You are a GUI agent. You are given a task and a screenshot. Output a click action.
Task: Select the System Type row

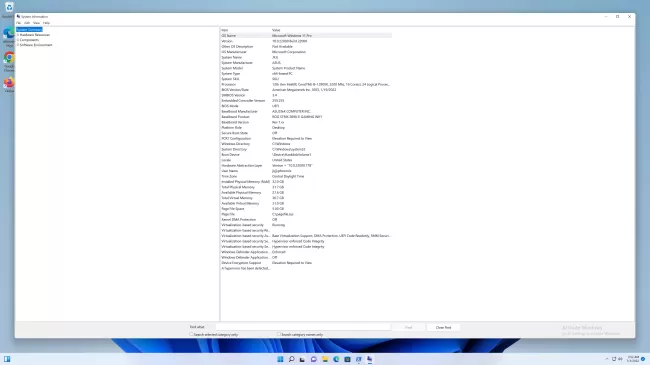306,73
